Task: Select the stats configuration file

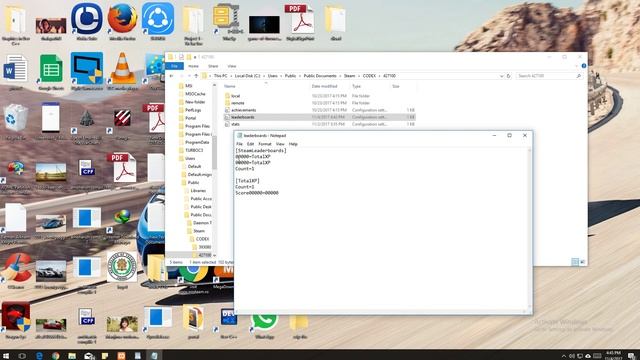Action: click(235, 124)
